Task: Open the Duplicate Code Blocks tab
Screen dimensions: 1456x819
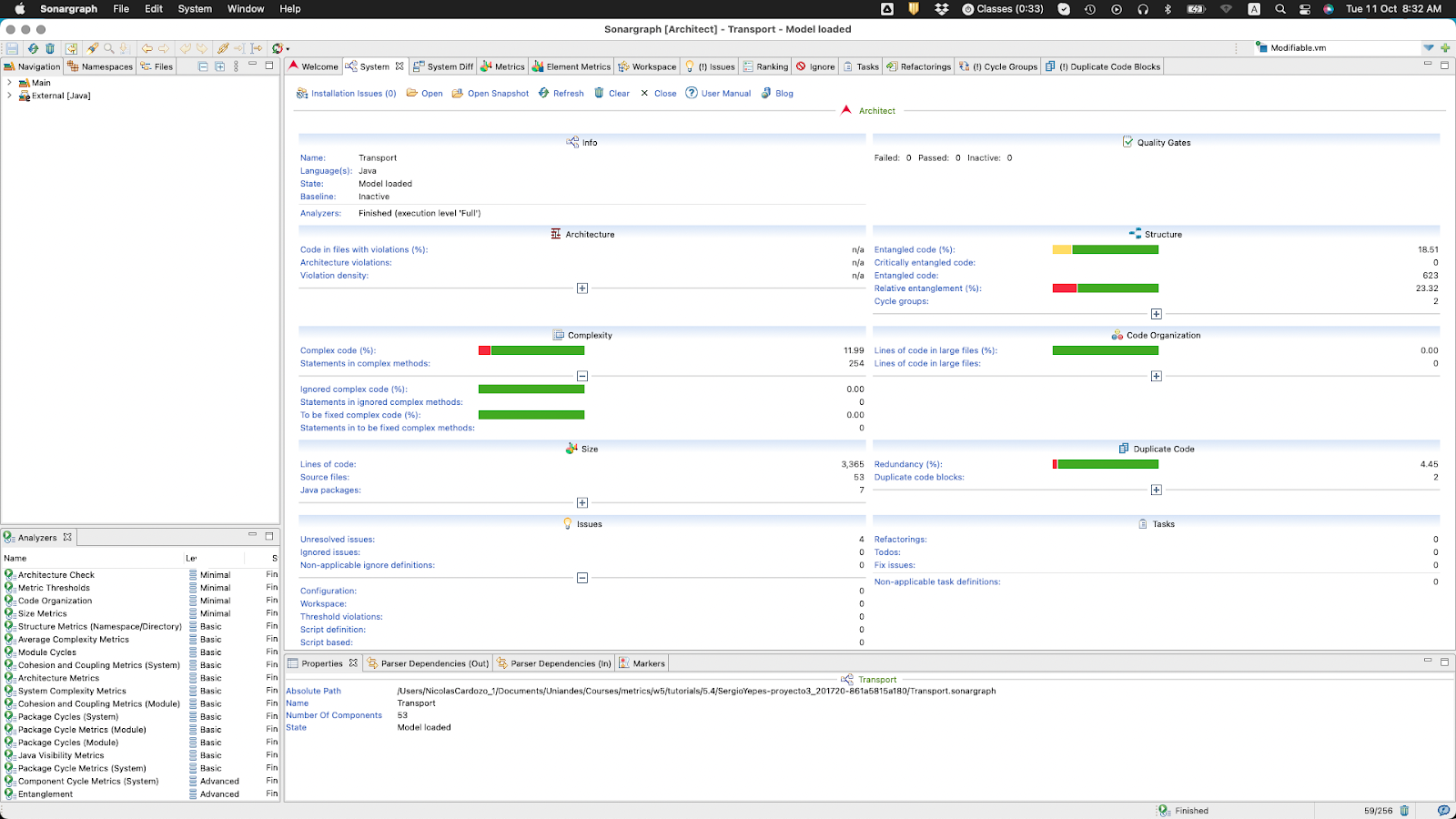Action: coord(1103,66)
